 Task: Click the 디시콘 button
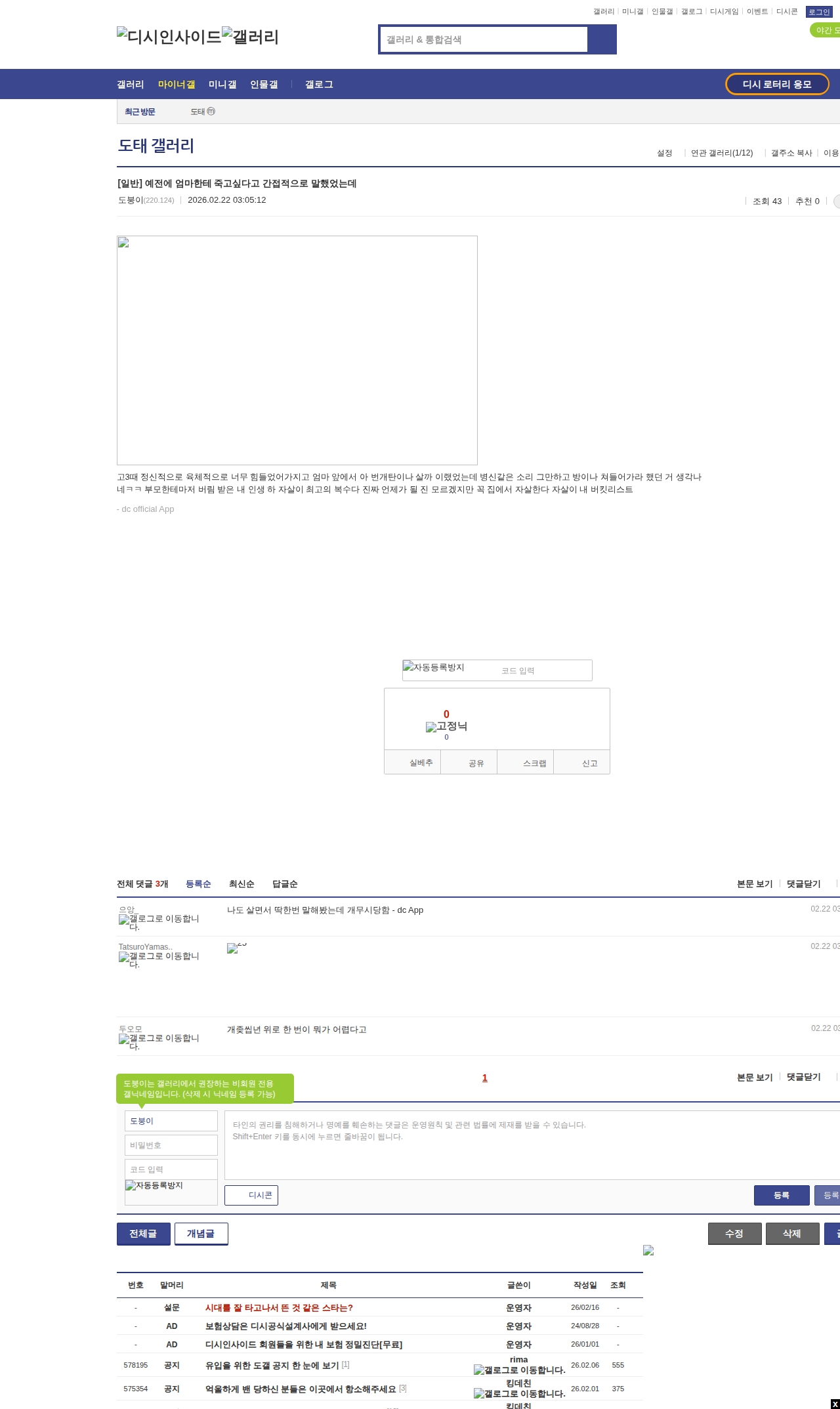251,1195
